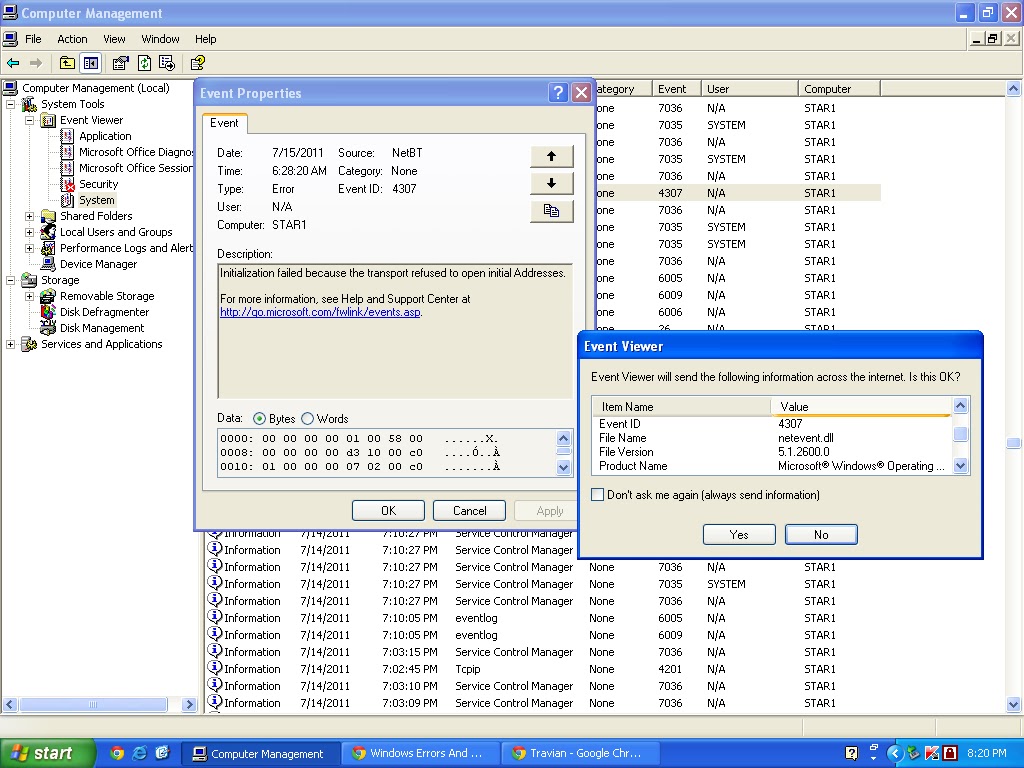Open the go.microsoft.com events link
This screenshot has height=768, width=1024.
click(320, 312)
